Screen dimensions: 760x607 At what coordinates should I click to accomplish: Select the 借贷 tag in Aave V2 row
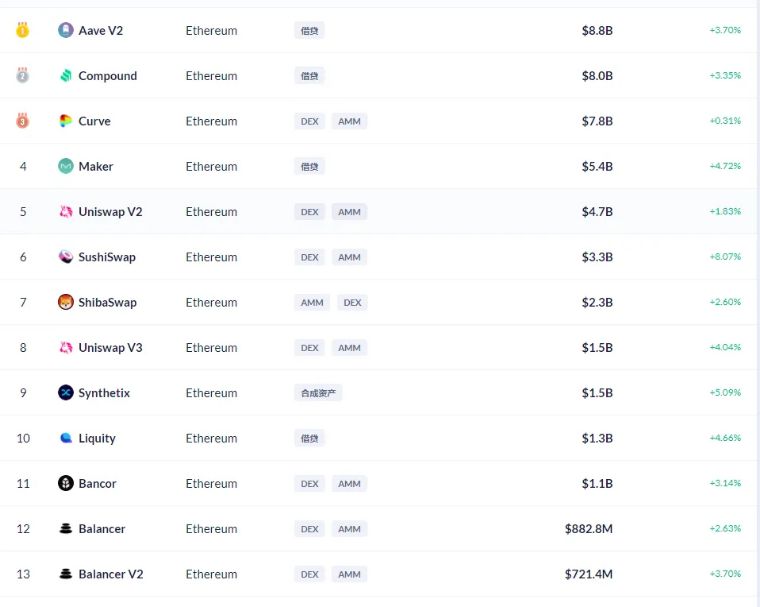(x=309, y=31)
